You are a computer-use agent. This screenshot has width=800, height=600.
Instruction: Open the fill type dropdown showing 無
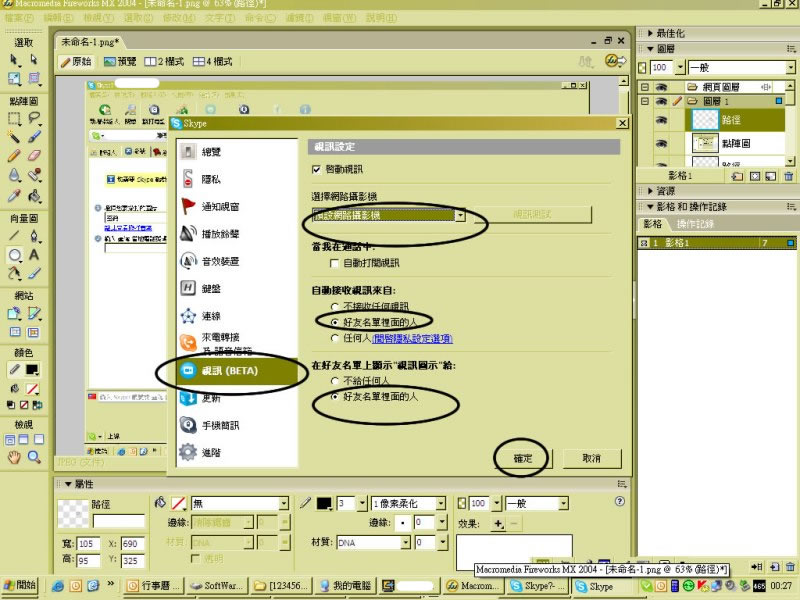click(x=284, y=504)
